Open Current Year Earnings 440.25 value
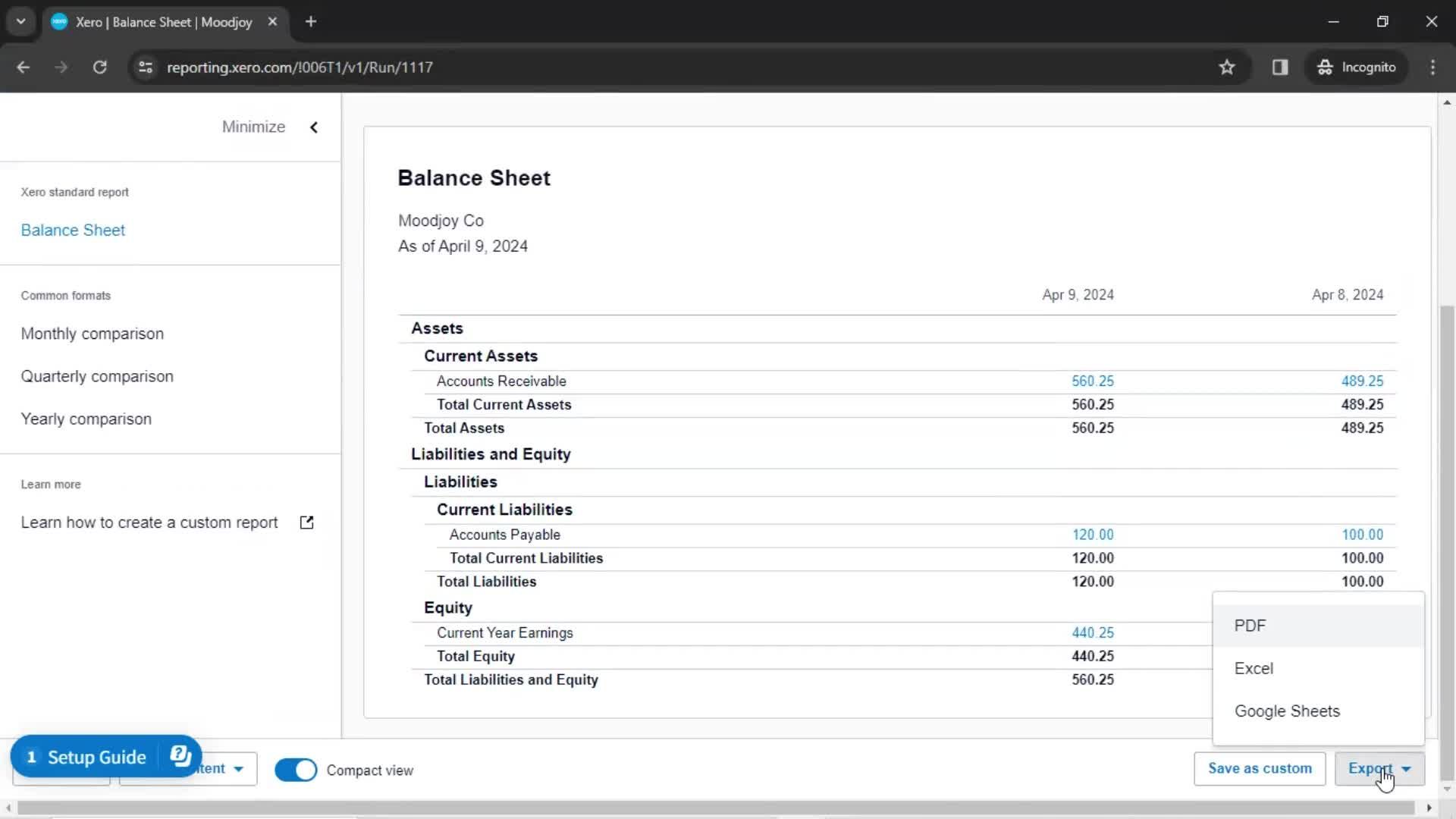The height and width of the screenshot is (819, 1456). click(1092, 632)
